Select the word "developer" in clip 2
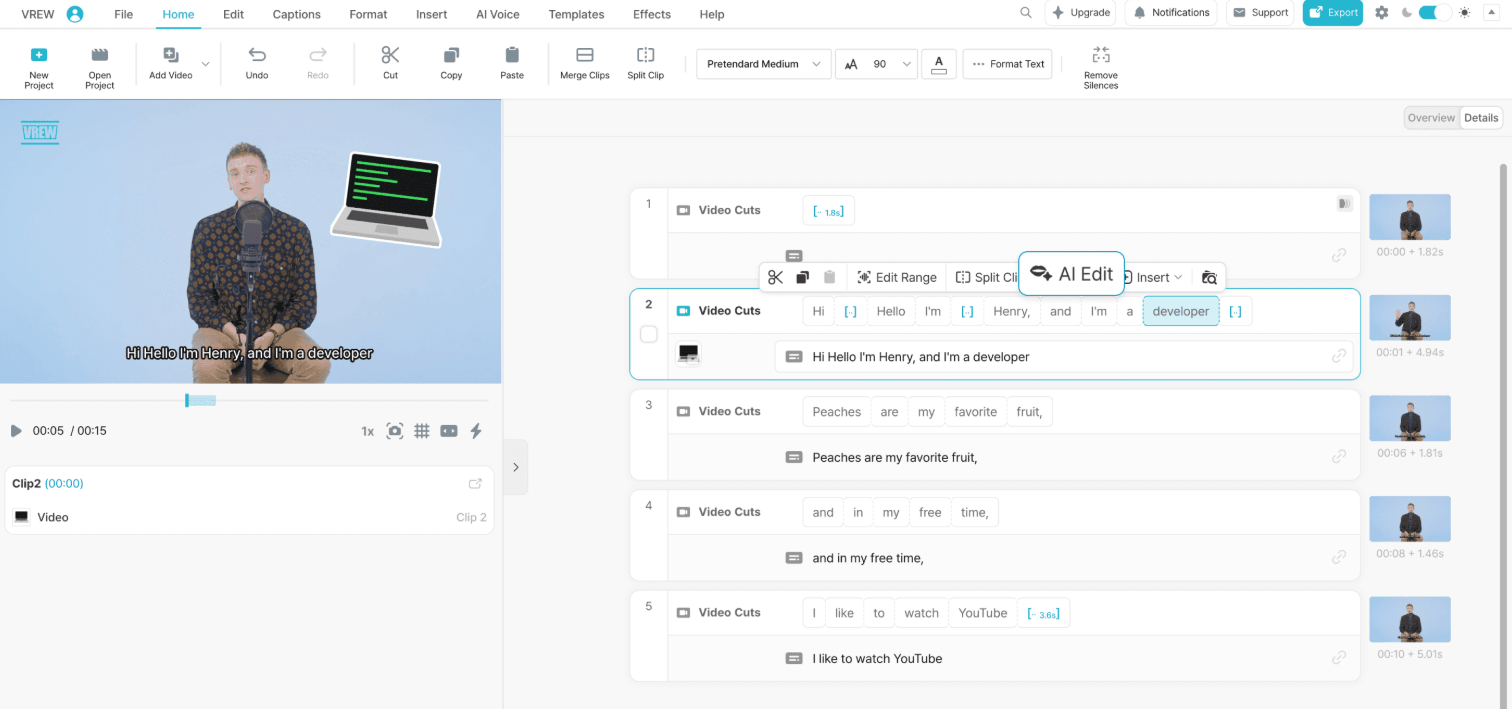 tap(1181, 311)
